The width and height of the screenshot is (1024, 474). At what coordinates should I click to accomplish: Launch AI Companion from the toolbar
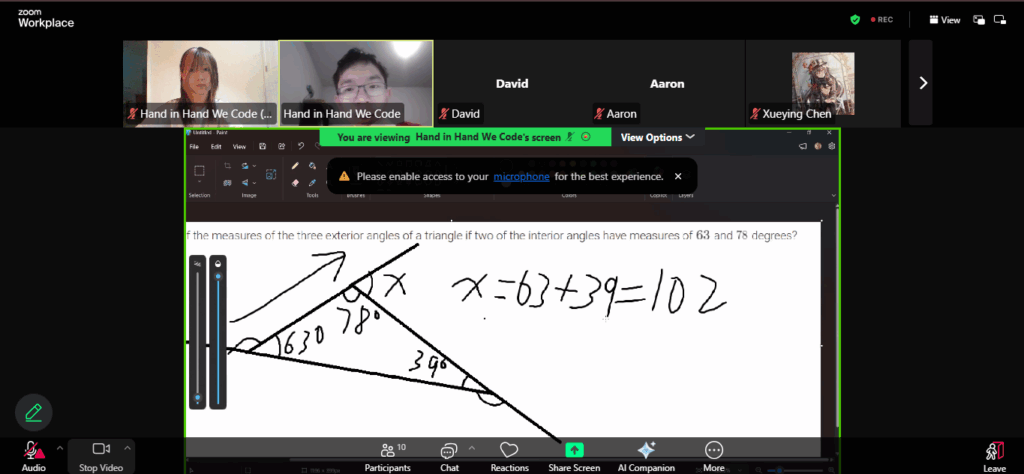click(x=645, y=451)
